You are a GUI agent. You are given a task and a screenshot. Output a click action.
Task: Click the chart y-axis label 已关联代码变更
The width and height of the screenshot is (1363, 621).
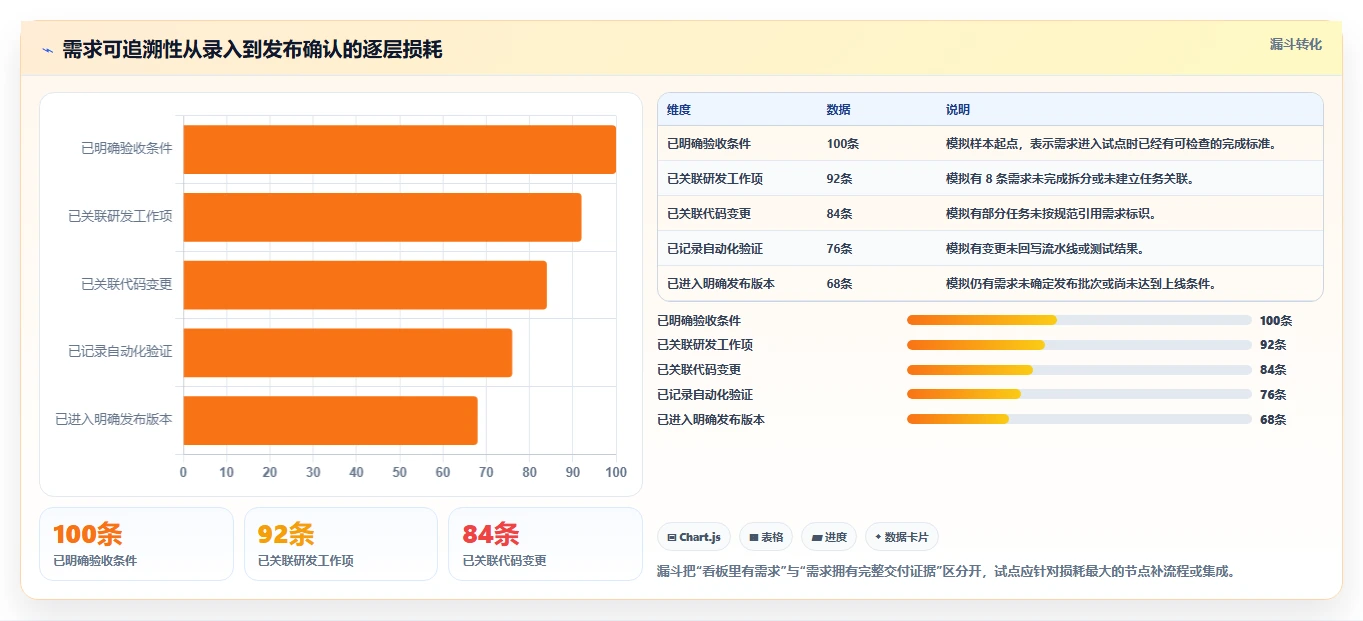(x=127, y=284)
